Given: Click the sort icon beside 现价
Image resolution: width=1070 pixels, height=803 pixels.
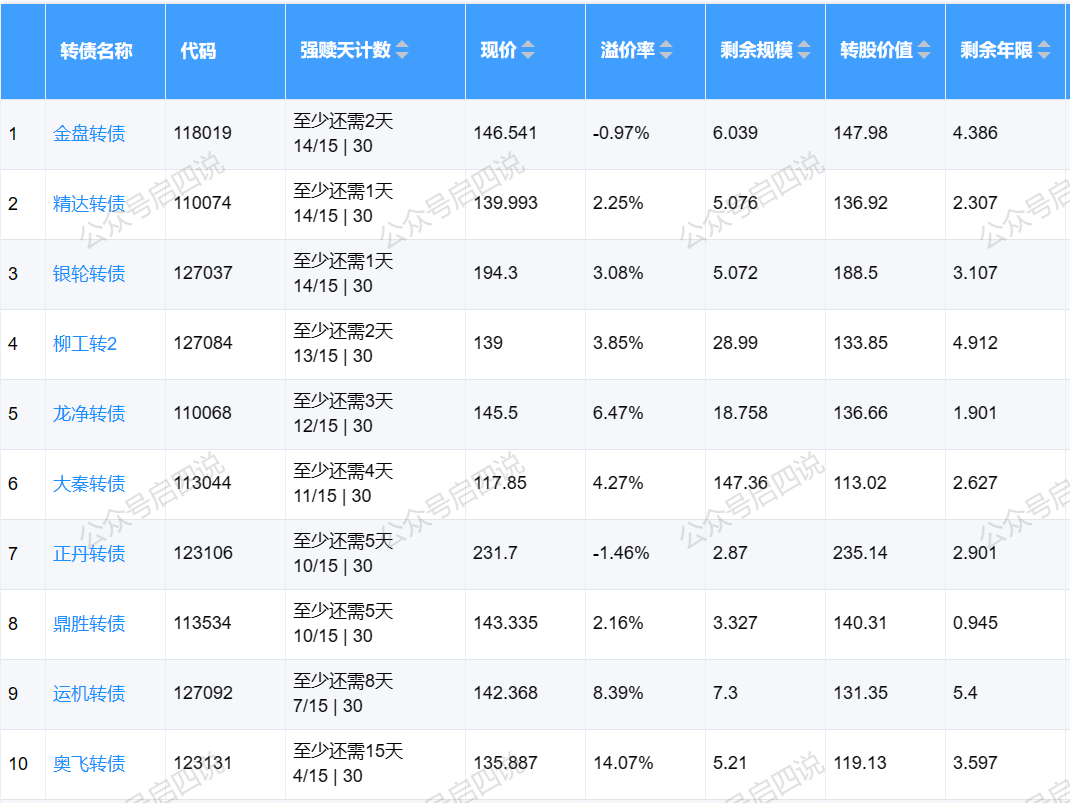Looking at the screenshot, I should coord(528,51).
